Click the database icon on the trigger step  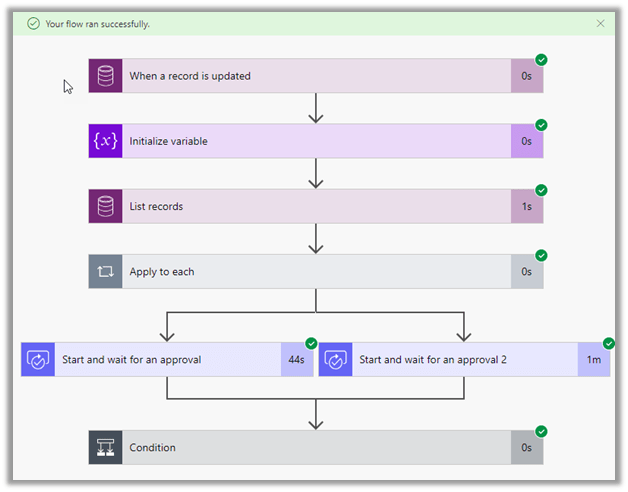coord(105,76)
